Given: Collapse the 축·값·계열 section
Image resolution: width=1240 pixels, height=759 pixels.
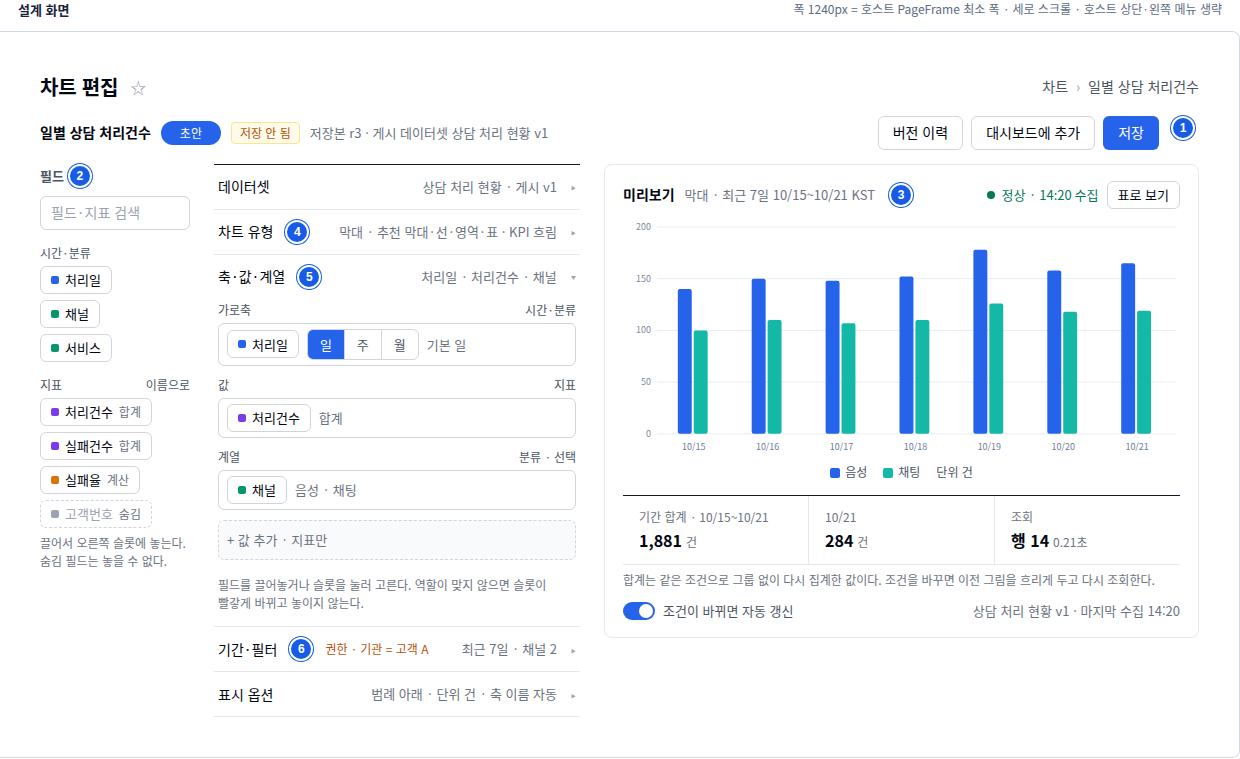Looking at the screenshot, I should click(x=398, y=277).
